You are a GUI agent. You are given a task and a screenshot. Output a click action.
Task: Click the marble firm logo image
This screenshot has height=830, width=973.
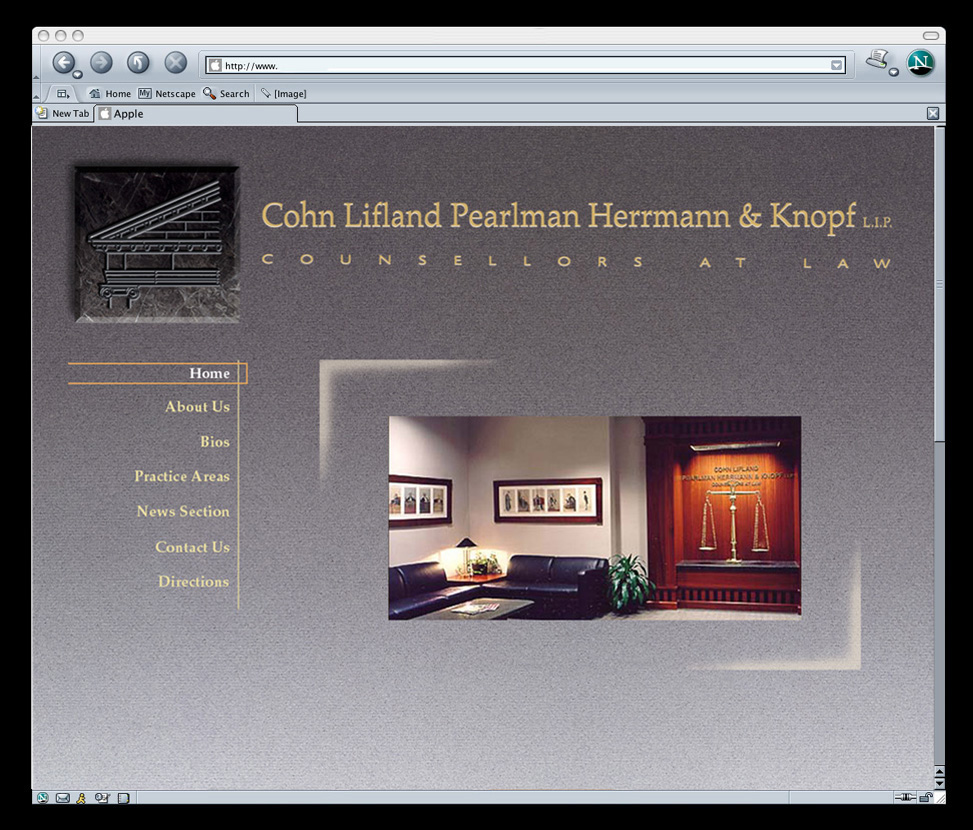coord(157,244)
